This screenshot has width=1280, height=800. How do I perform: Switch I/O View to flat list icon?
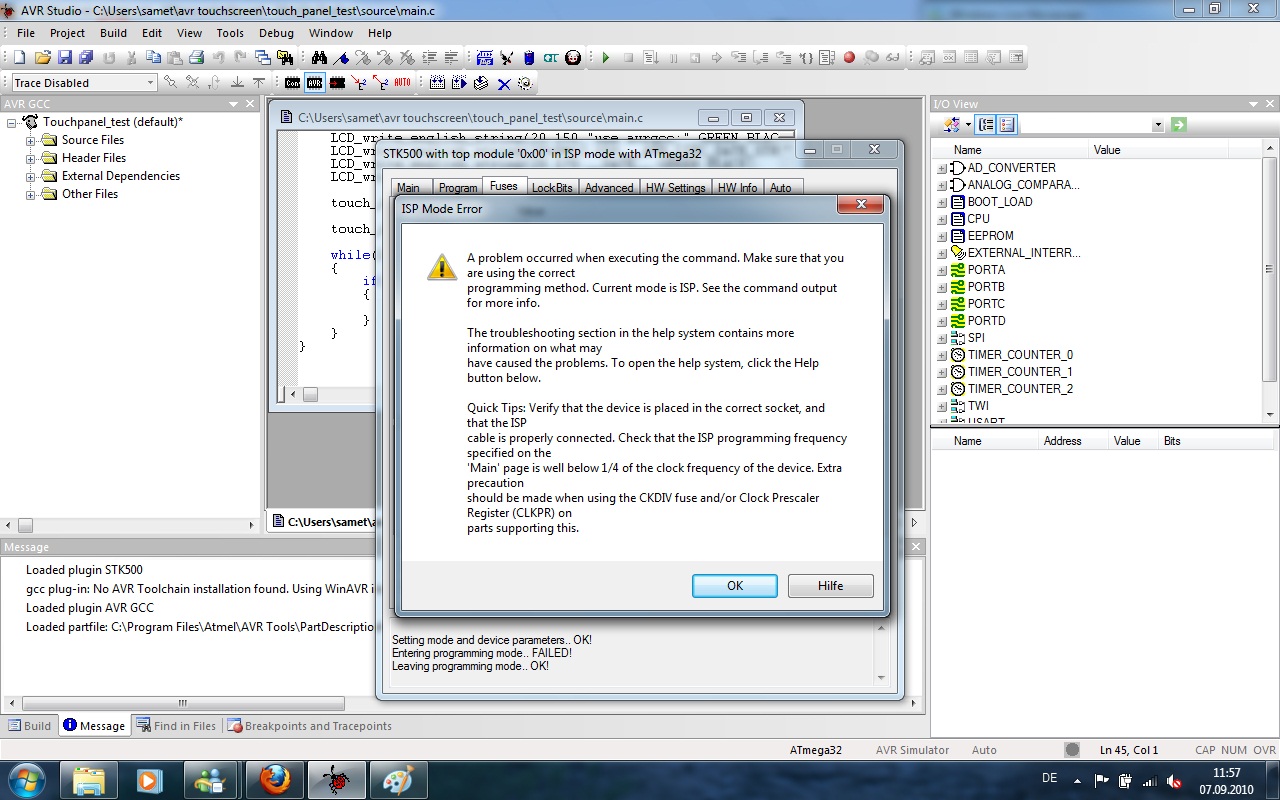click(x=1007, y=125)
